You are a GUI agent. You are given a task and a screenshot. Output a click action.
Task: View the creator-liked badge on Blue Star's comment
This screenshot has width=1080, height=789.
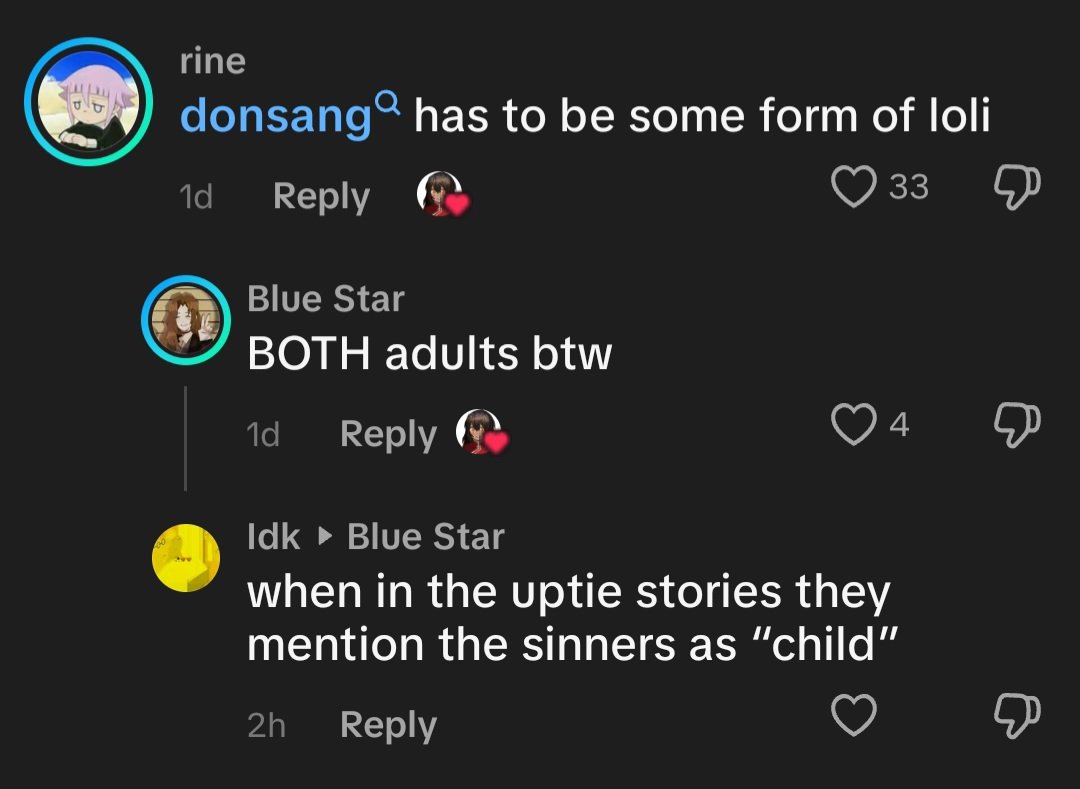pos(481,431)
